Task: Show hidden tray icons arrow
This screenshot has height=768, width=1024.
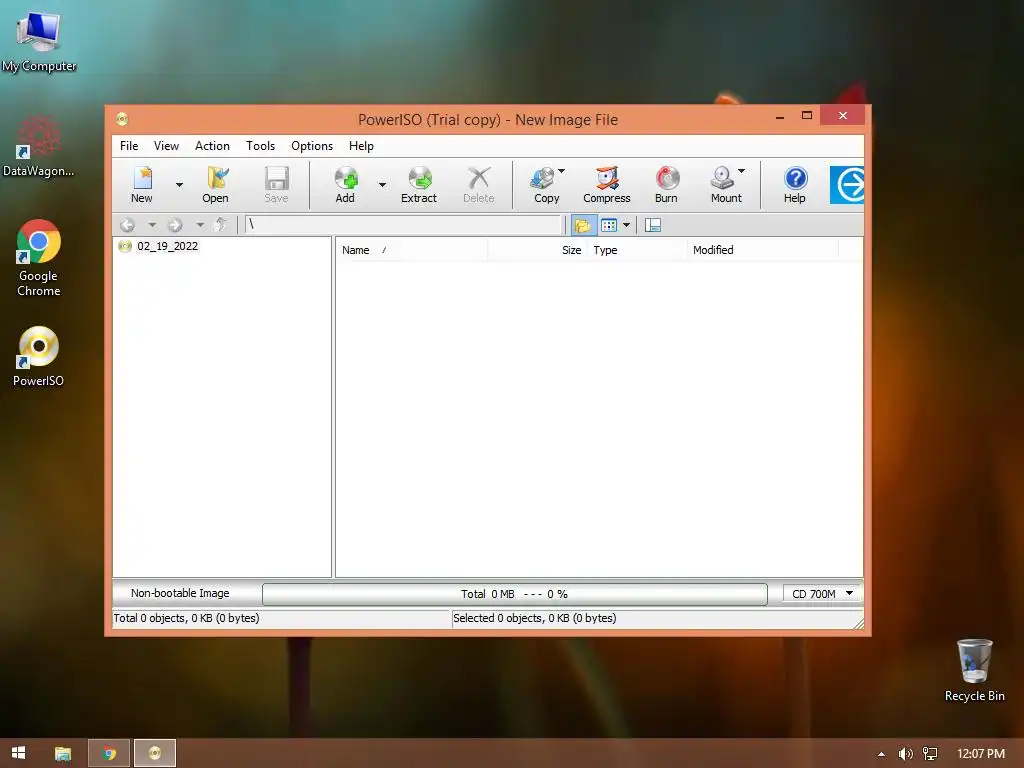Action: pos(881,754)
